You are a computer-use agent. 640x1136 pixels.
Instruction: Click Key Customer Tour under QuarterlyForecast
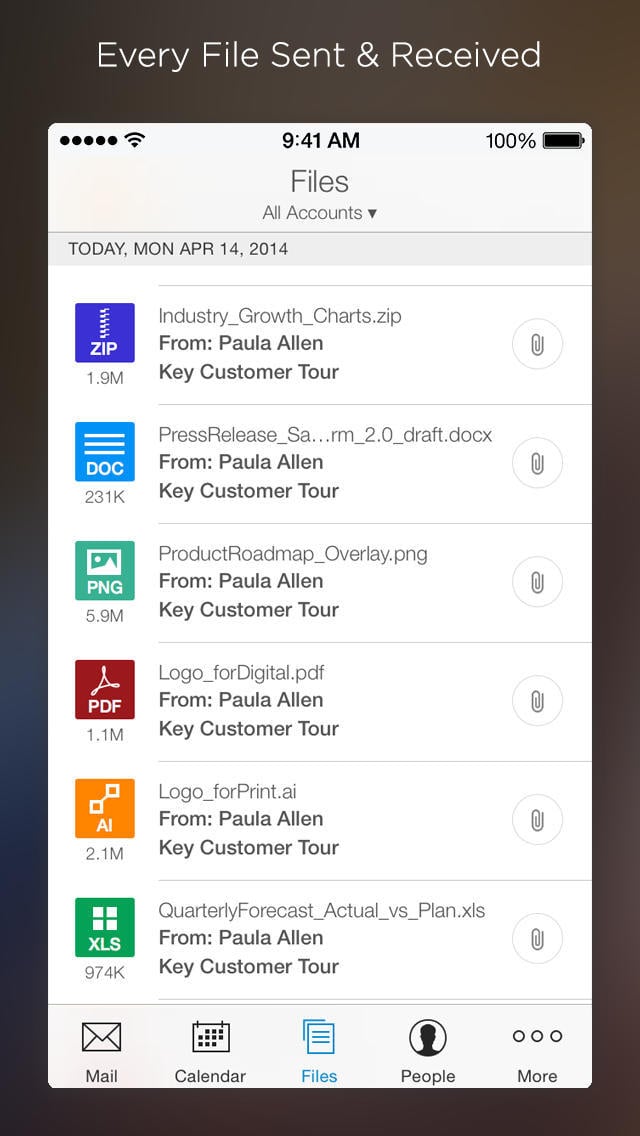[x=249, y=967]
